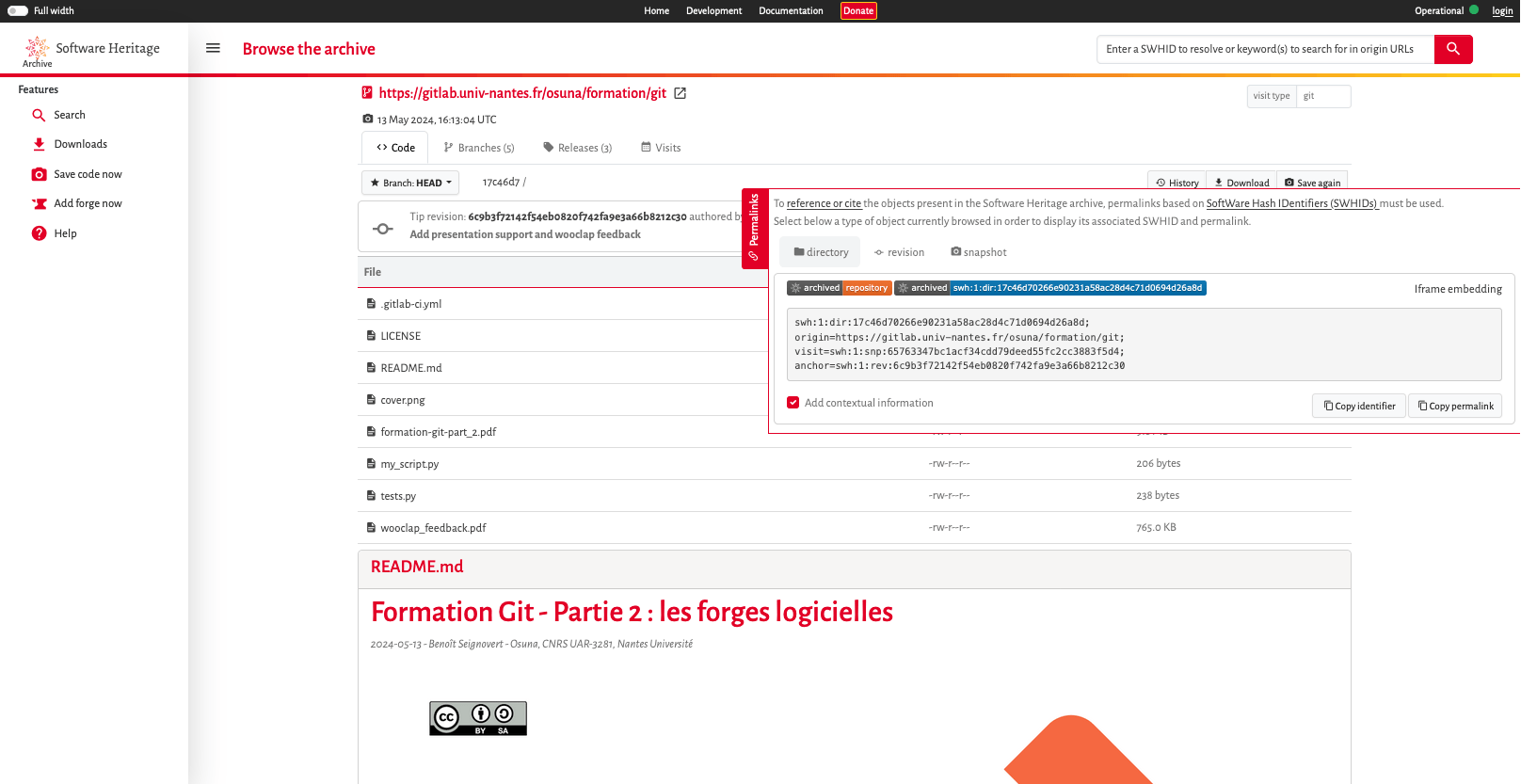Image resolution: width=1521 pixels, height=784 pixels.
Task: Open the Development menu item
Action: (x=713, y=11)
